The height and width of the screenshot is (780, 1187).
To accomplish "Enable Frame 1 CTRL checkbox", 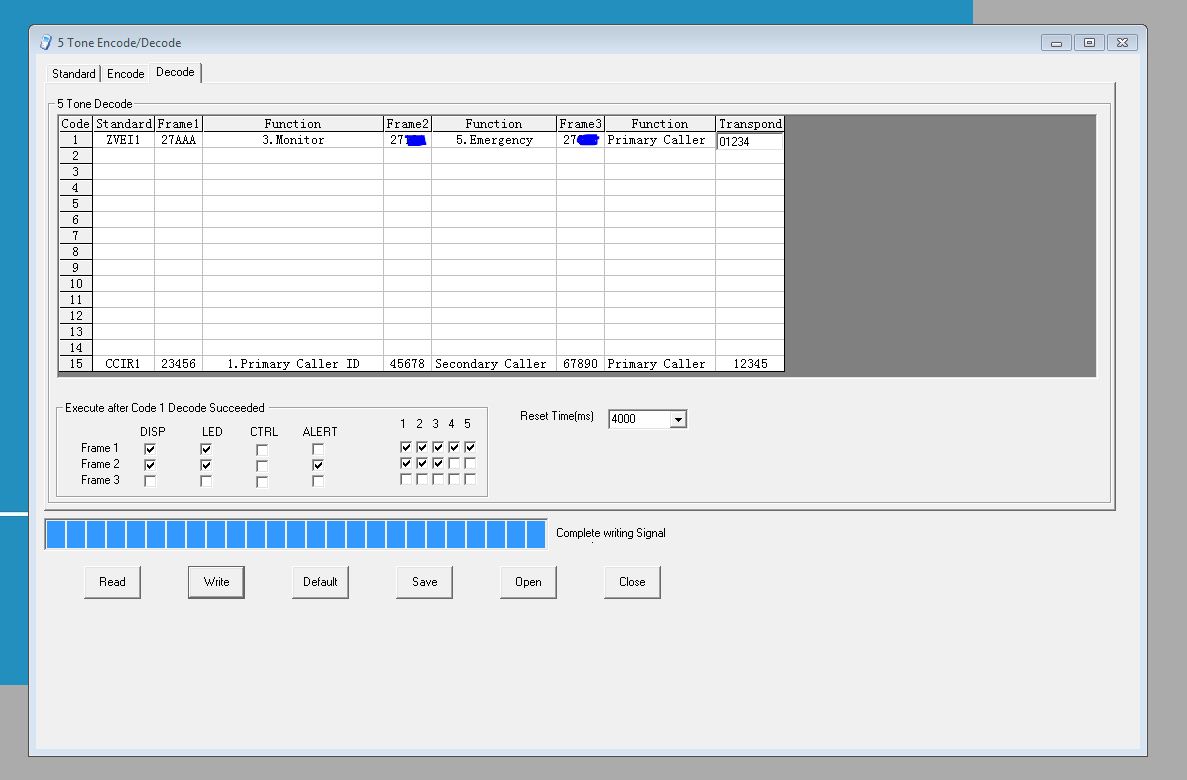I will tap(262, 449).
